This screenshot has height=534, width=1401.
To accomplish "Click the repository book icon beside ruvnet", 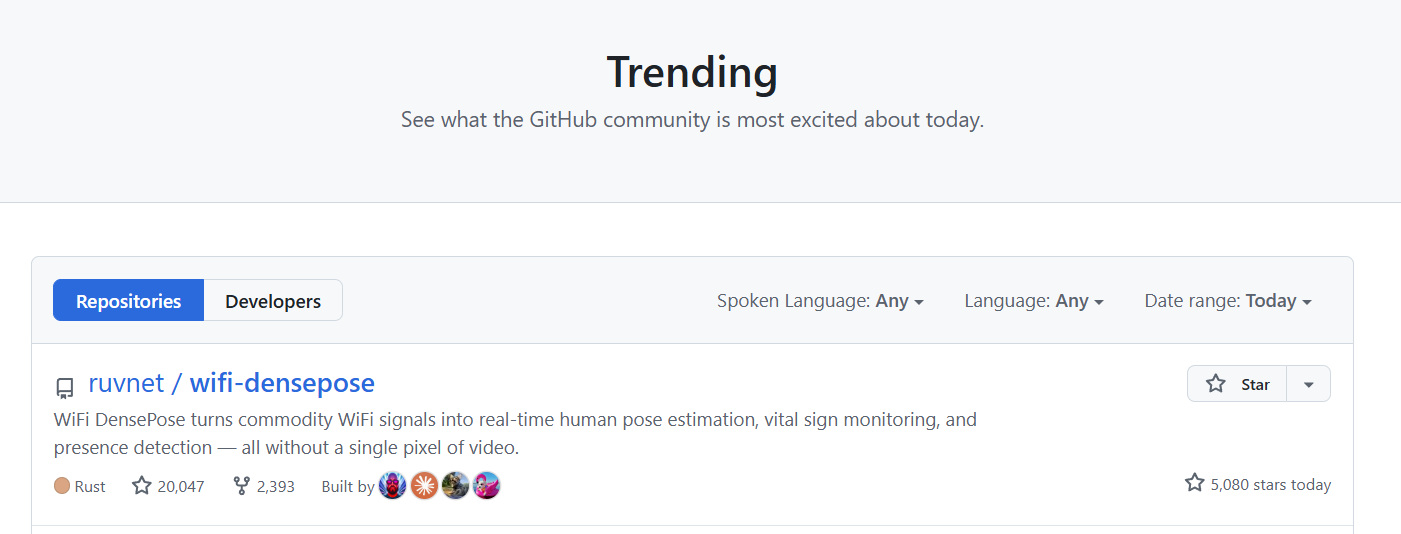I will pyautogui.click(x=65, y=387).
